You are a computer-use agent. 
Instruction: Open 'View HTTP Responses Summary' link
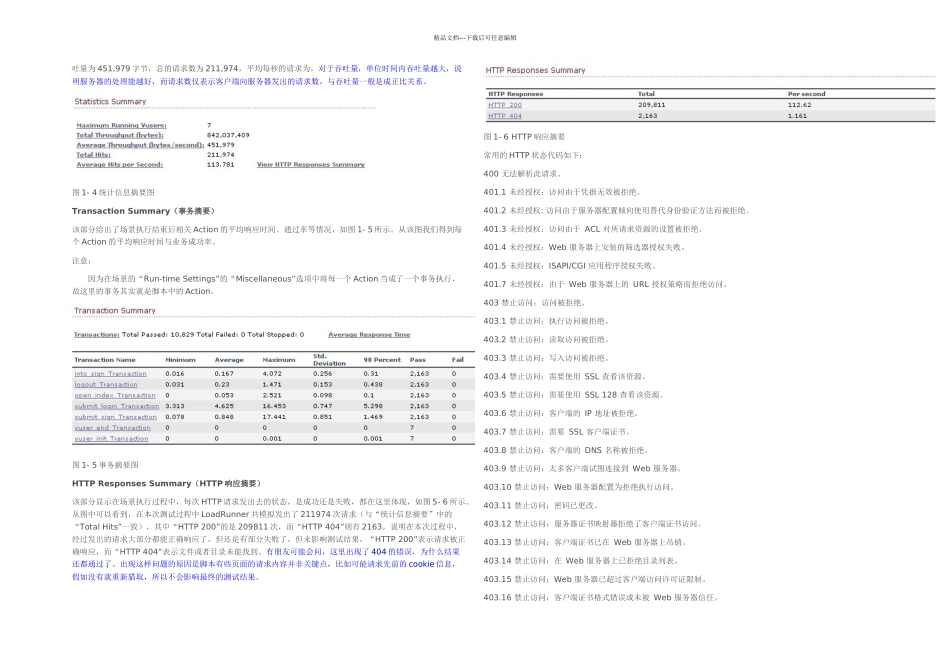(311, 164)
